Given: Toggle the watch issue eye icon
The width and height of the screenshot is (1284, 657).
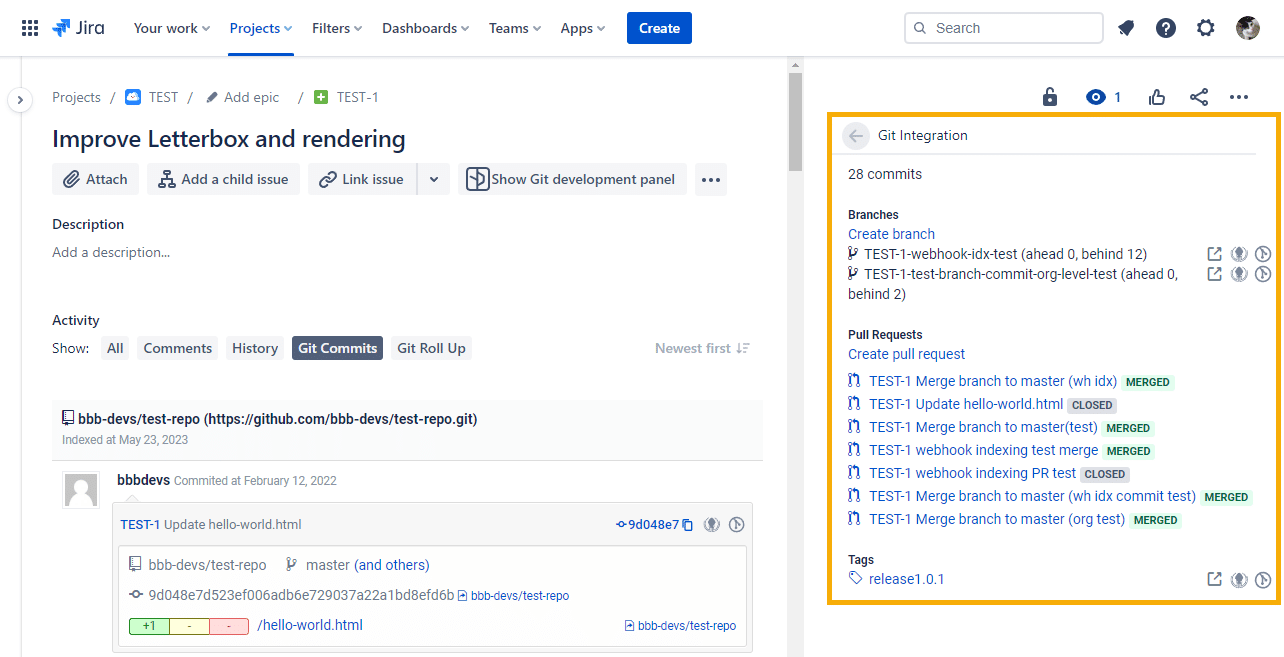Looking at the screenshot, I should point(1096,97).
